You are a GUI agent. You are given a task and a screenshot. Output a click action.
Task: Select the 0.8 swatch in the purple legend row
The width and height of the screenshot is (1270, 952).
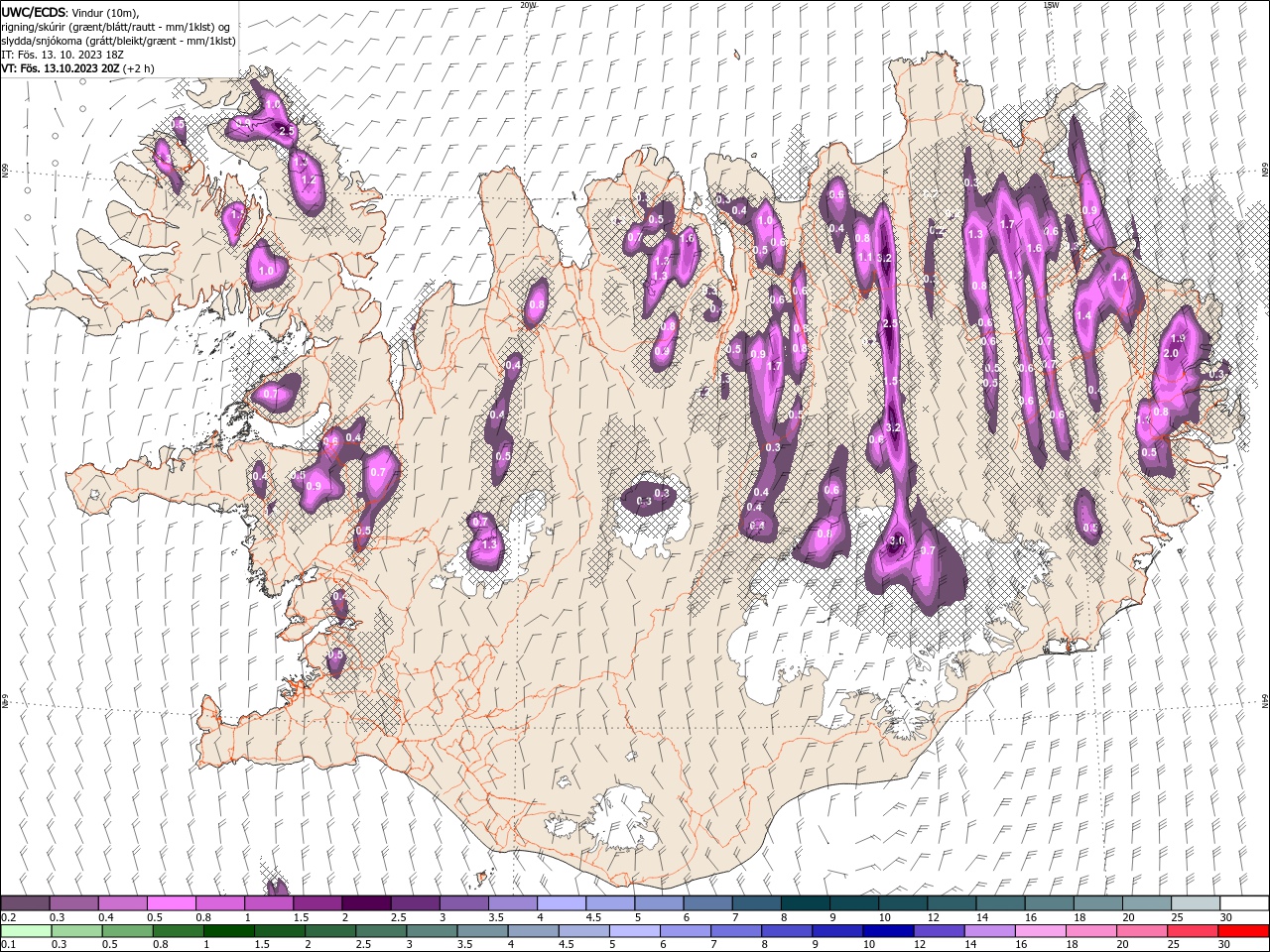point(219,902)
